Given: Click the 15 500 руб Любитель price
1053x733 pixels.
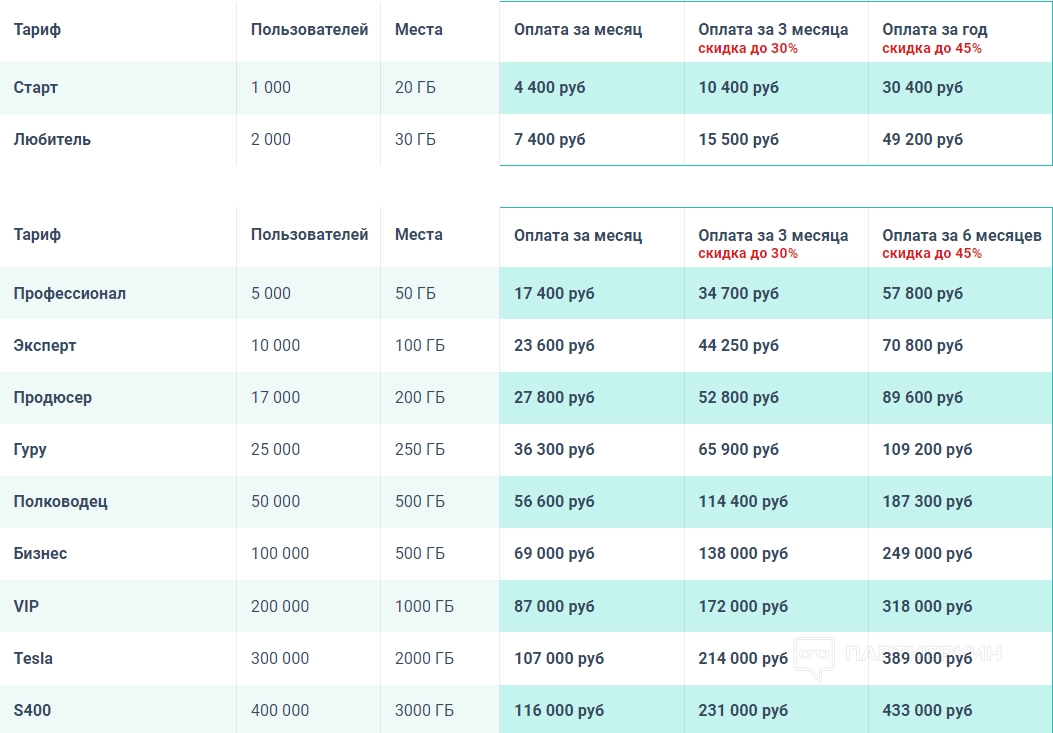Looking at the screenshot, I should tap(738, 140).
